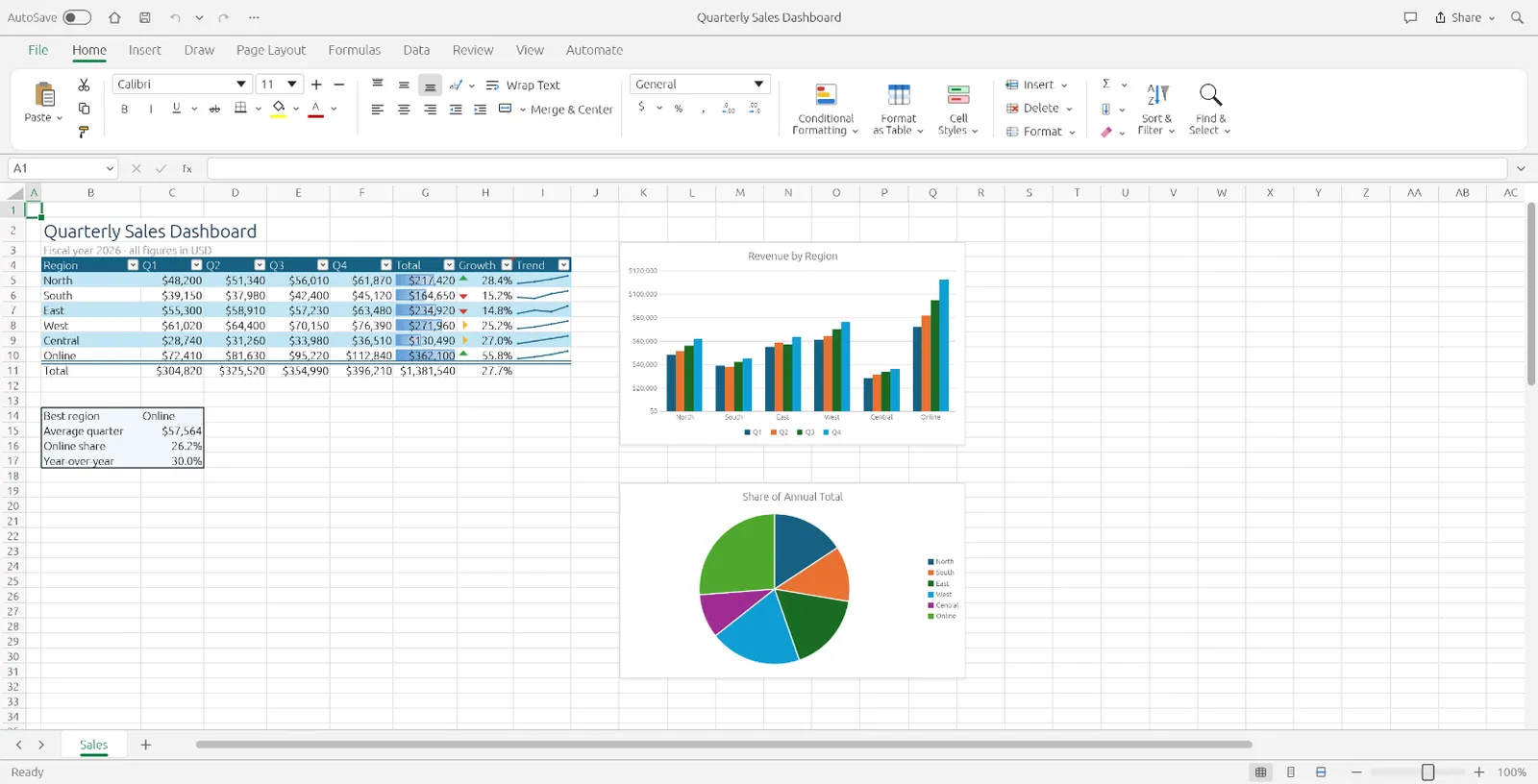The height and width of the screenshot is (784, 1538).
Task: Toggle Bold formatting
Action: (124, 110)
